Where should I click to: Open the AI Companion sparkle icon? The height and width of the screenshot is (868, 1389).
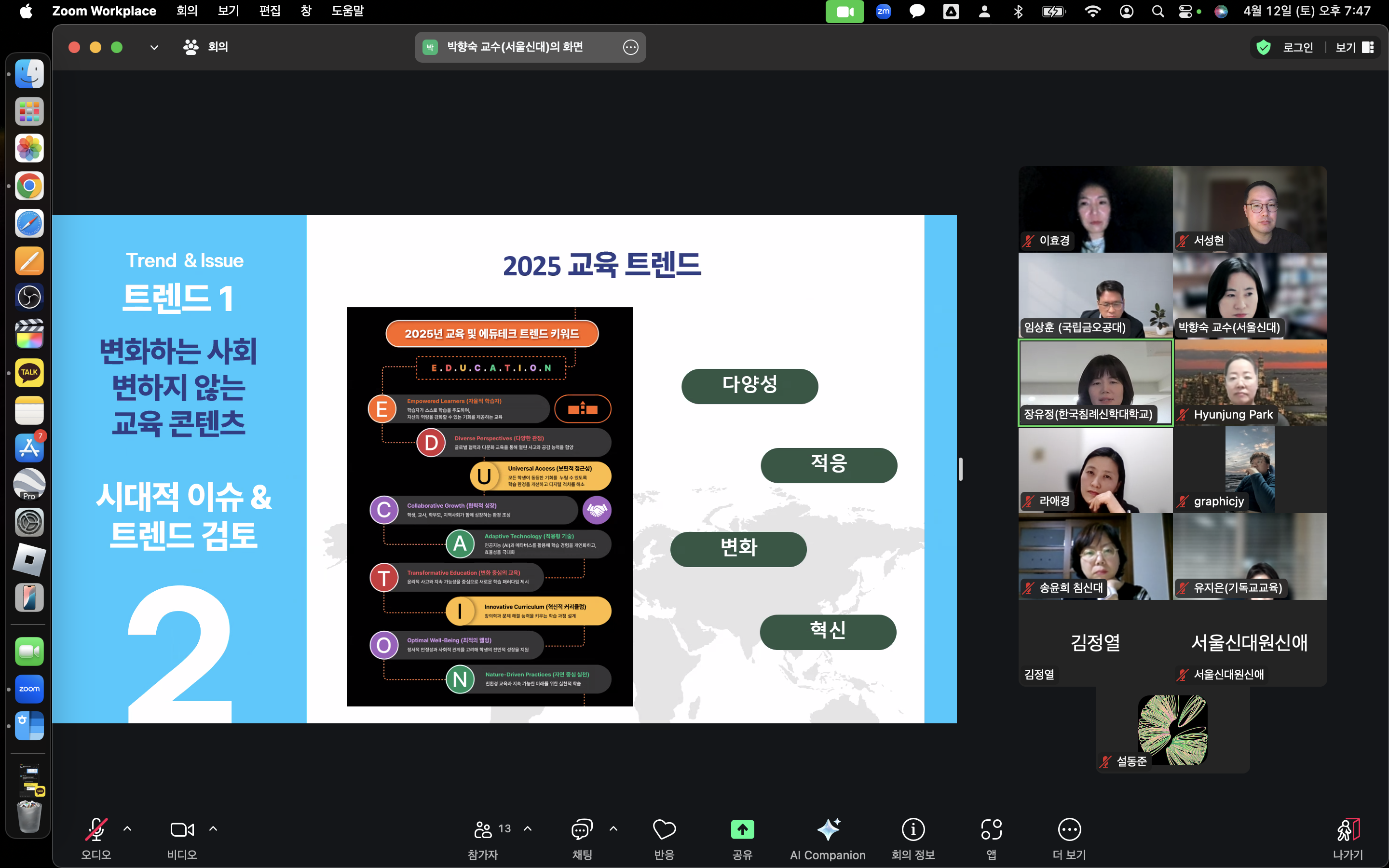click(x=828, y=829)
